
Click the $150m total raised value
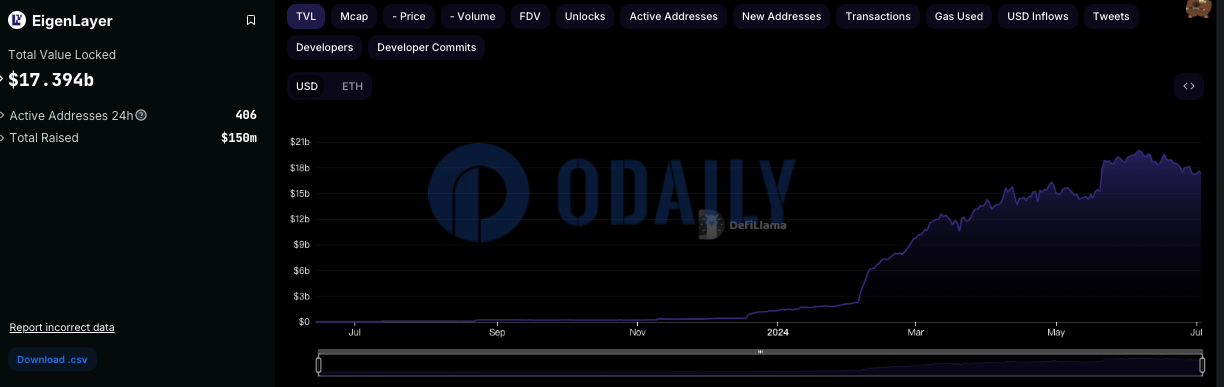(239, 137)
